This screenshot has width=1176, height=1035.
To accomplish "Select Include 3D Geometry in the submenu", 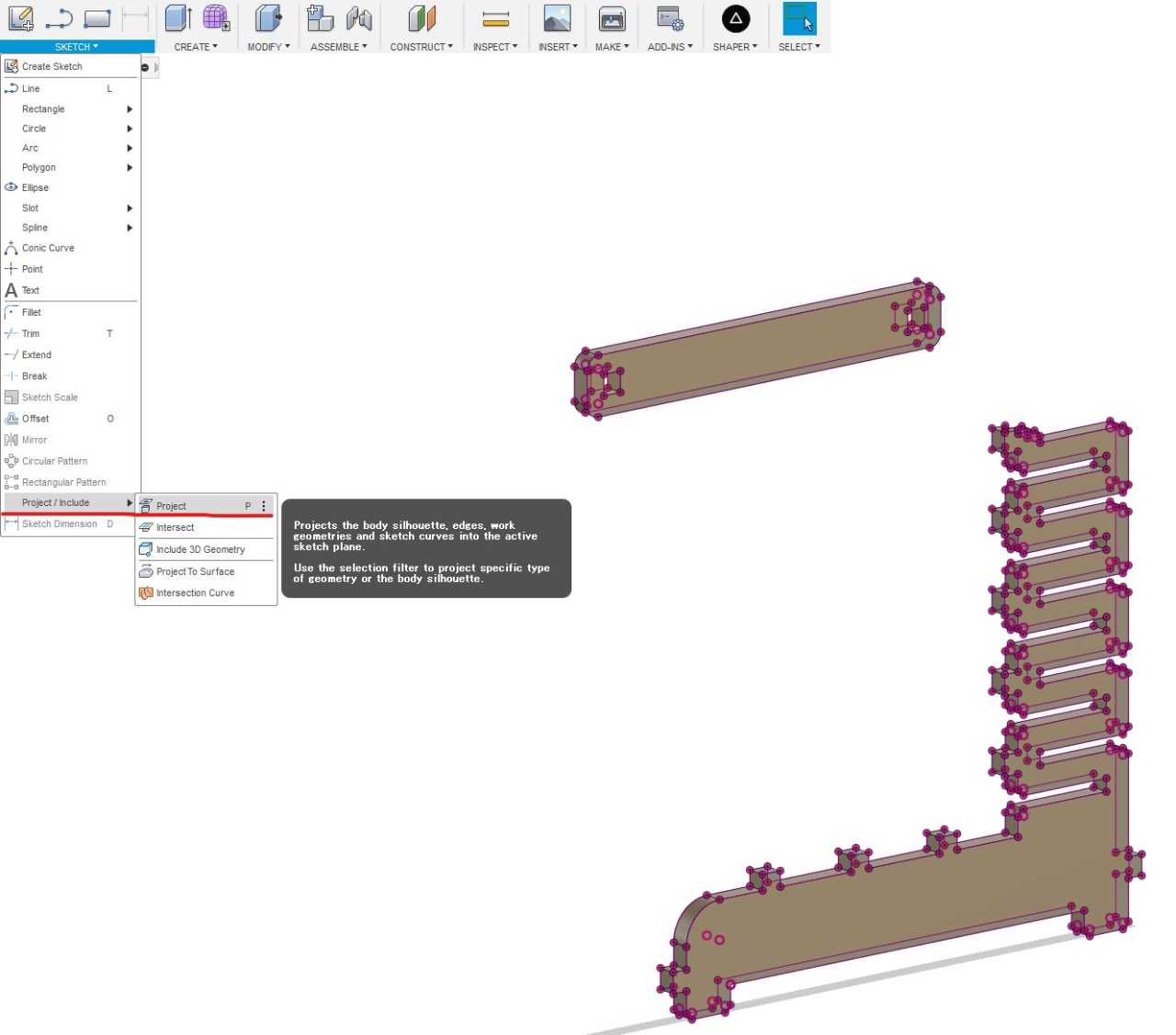I will click(206, 549).
